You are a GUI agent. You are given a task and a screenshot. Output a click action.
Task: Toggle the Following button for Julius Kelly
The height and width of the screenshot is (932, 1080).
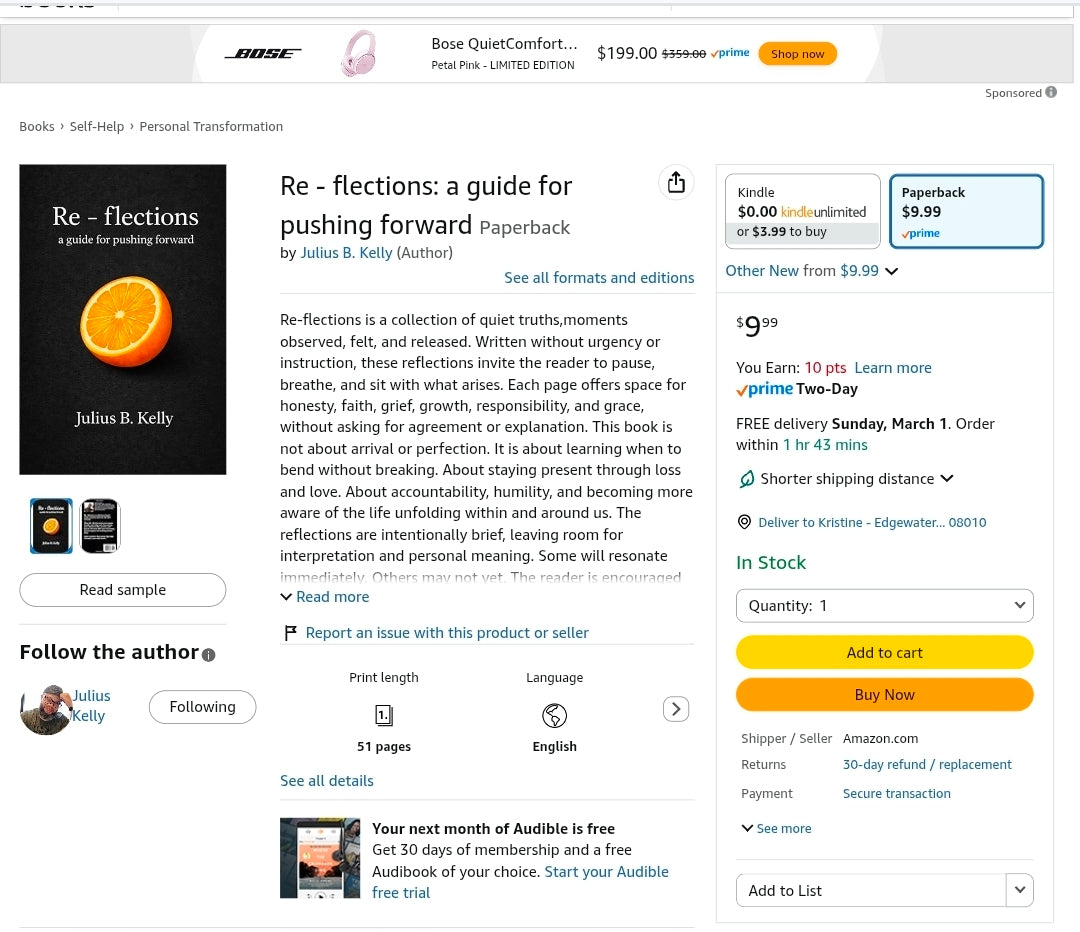point(202,707)
